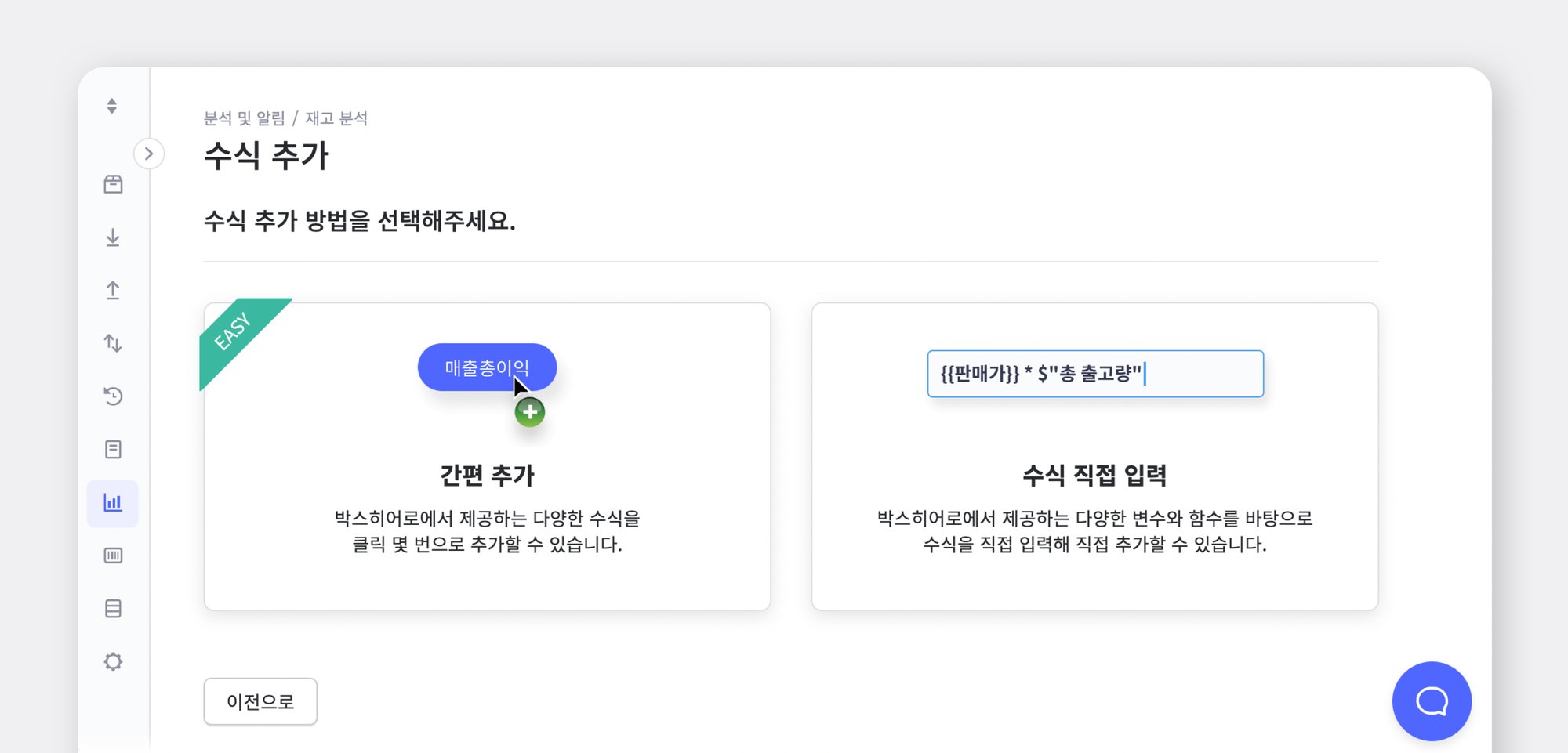
Task: Click the formula field showing {{판매가}}
Action: (x=1095, y=374)
